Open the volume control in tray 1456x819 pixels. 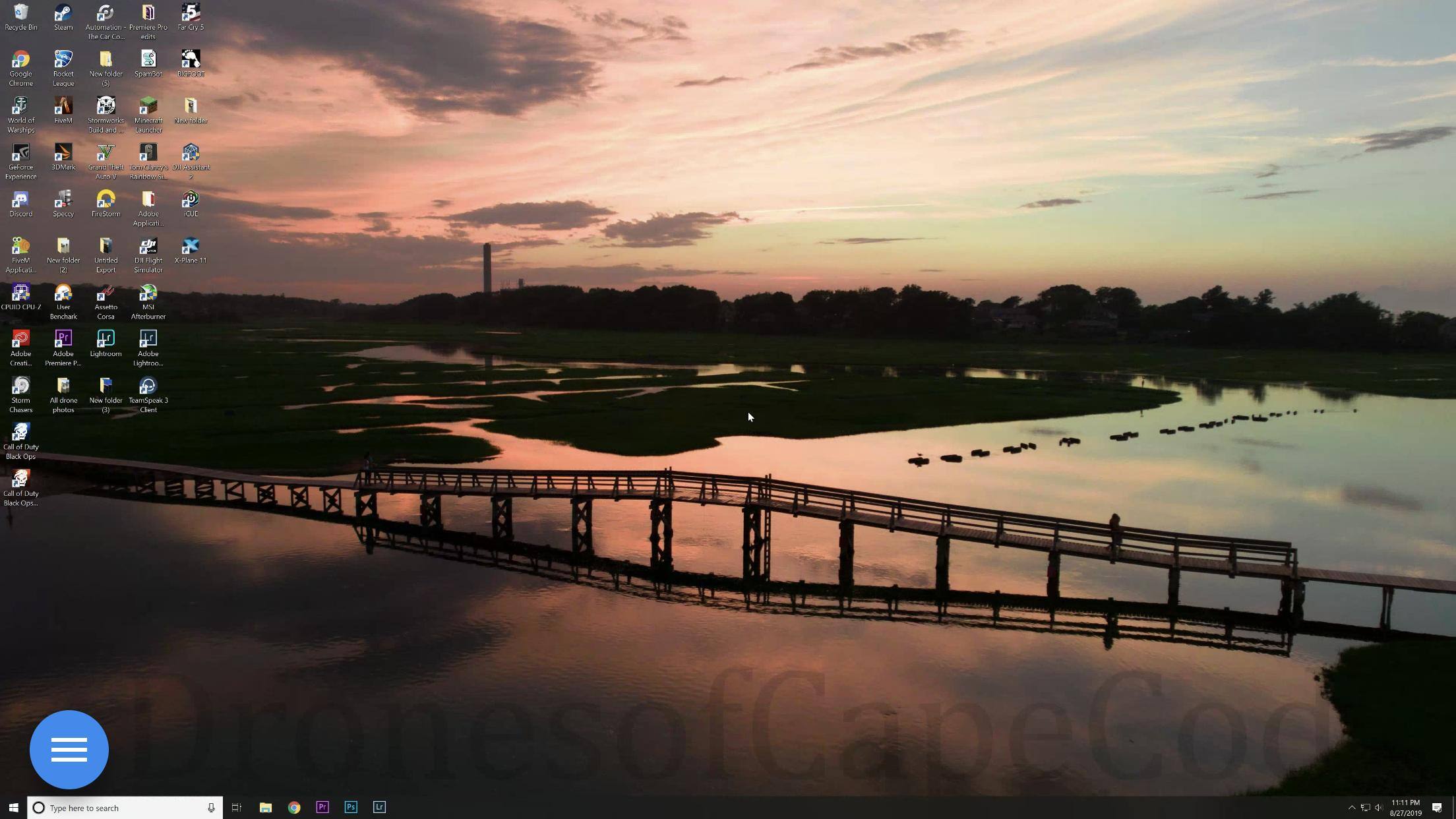click(x=1379, y=808)
